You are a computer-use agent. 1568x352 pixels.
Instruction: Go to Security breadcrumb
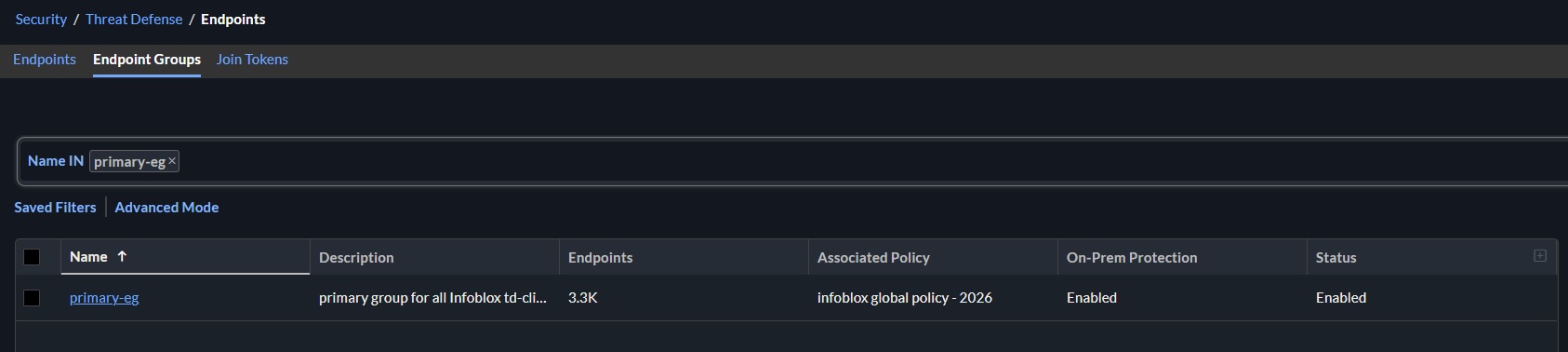click(41, 20)
